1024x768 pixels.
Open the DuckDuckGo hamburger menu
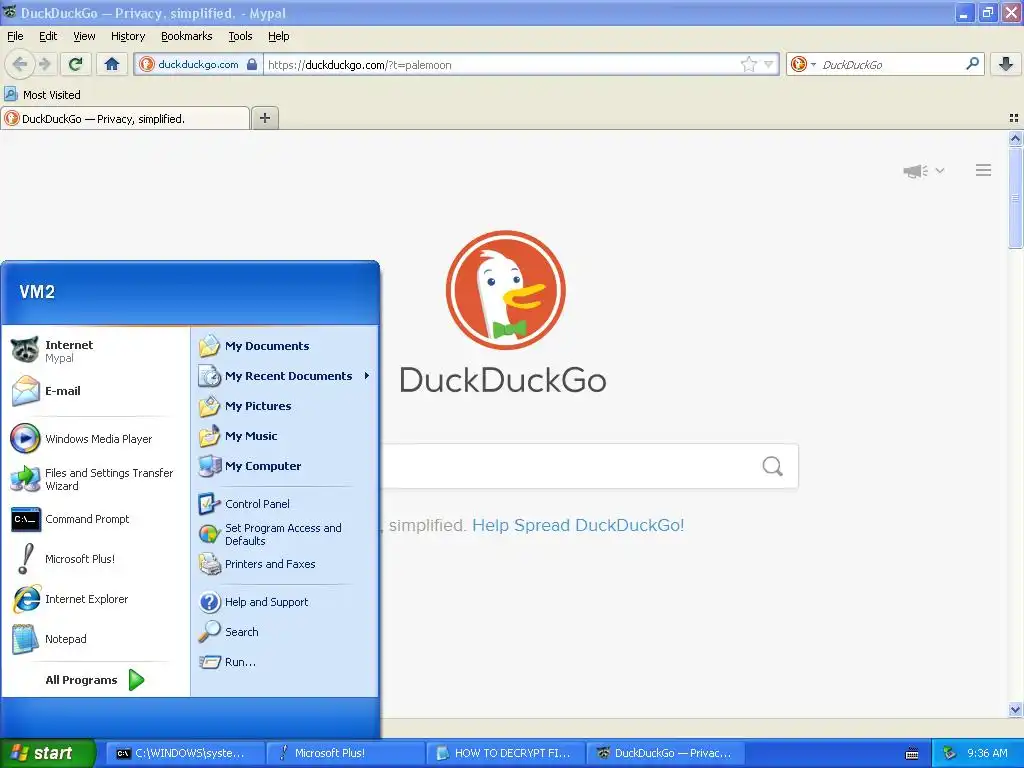coord(984,170)
